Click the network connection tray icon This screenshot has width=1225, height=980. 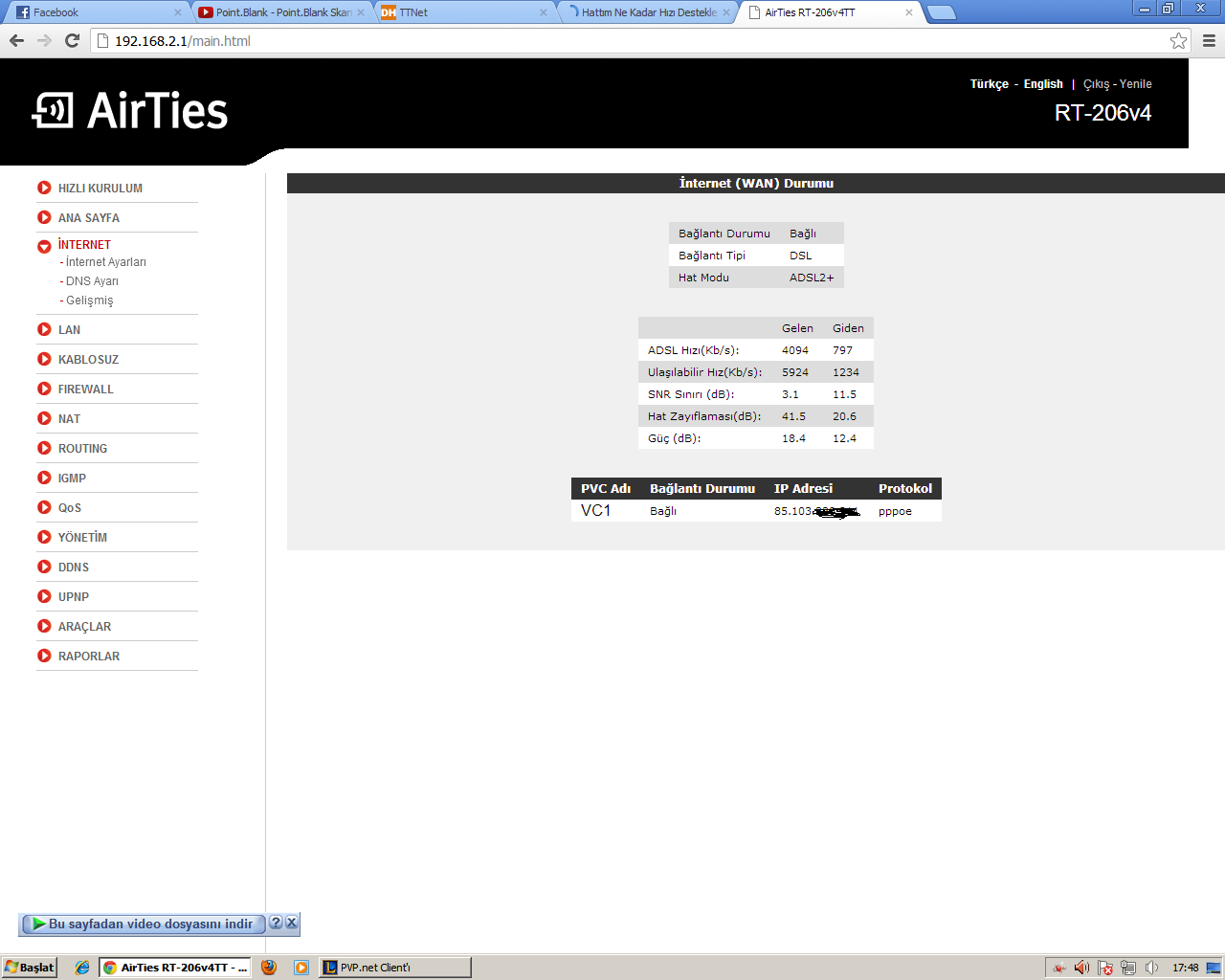(1128, 968)
